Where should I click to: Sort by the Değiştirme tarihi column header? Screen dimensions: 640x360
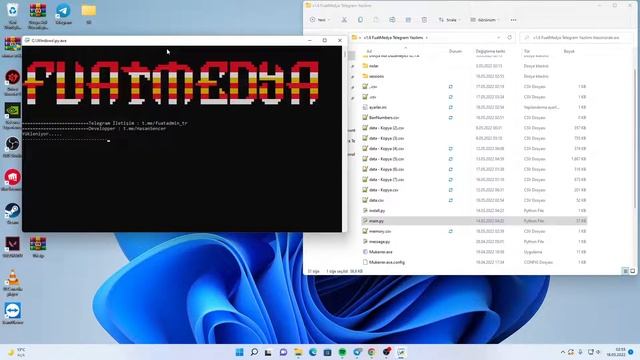490,51
